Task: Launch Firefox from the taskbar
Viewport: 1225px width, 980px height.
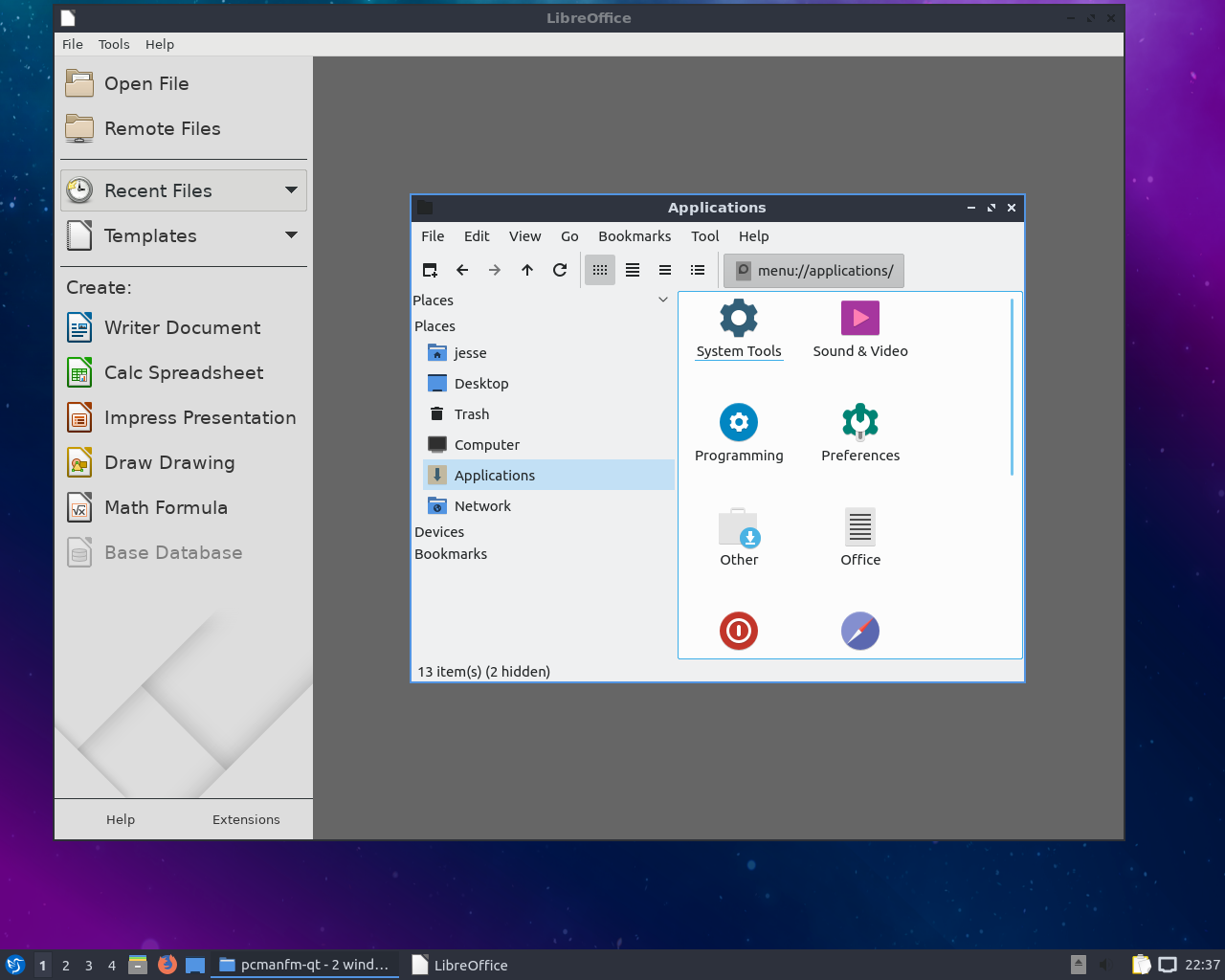Action: point(167,965)
